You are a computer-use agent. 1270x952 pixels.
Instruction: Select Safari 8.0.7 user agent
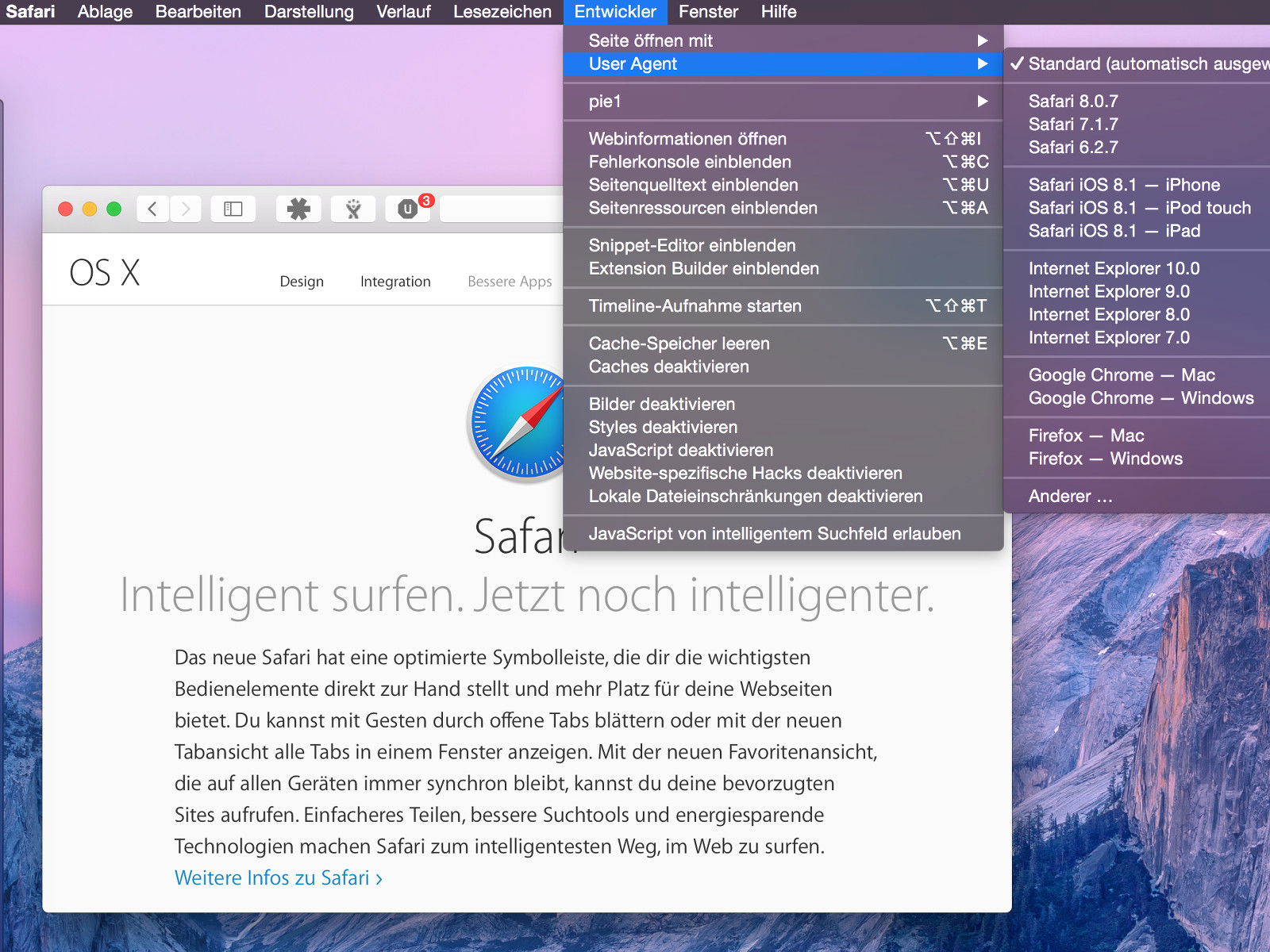(x=1137, y=102)
